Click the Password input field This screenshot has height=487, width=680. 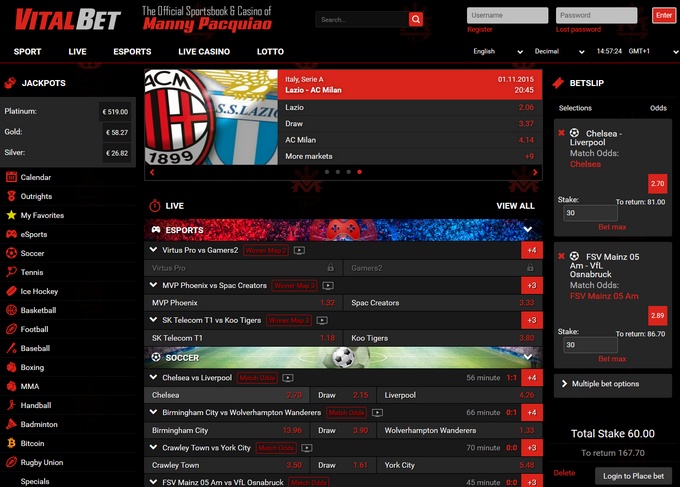tap(596, 15)
